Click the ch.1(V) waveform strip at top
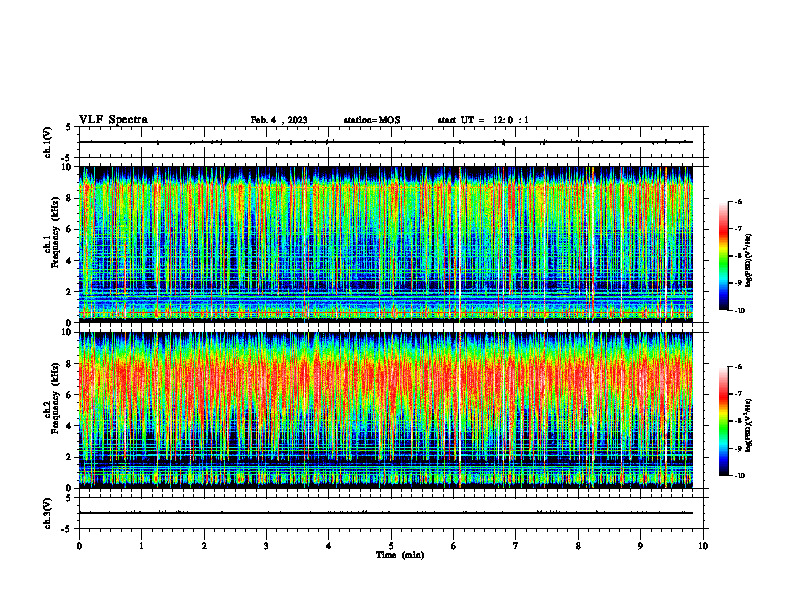 point(391,142)
